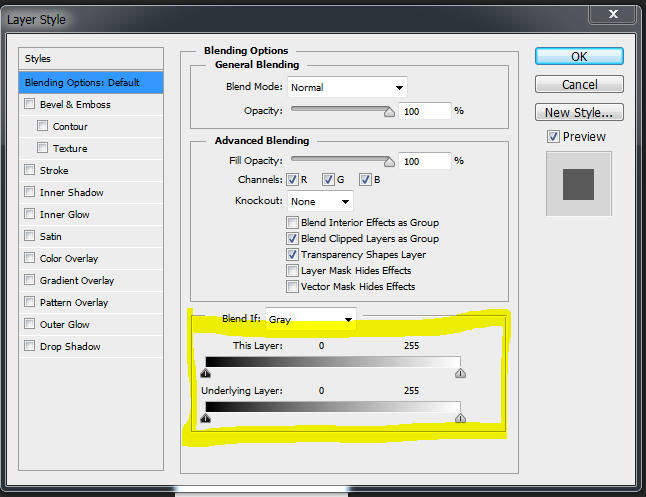The width and height of the screenshot is (646, 497).
Task: Tick the Contour checkbox
Action: click(x=42, y=126)
